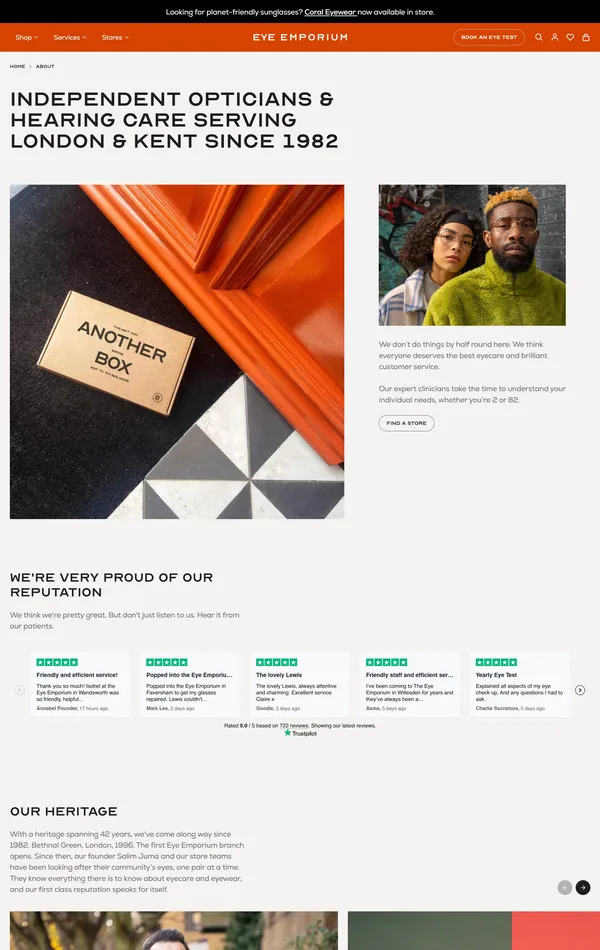
Task: Open the account profile icon
Action: 554,37
